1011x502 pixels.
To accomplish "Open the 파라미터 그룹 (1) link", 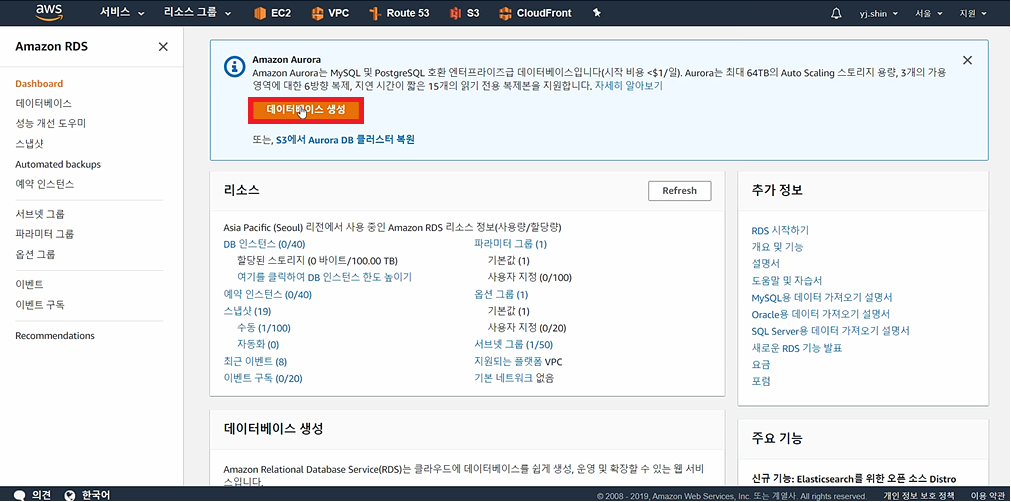I will point(510,244).
